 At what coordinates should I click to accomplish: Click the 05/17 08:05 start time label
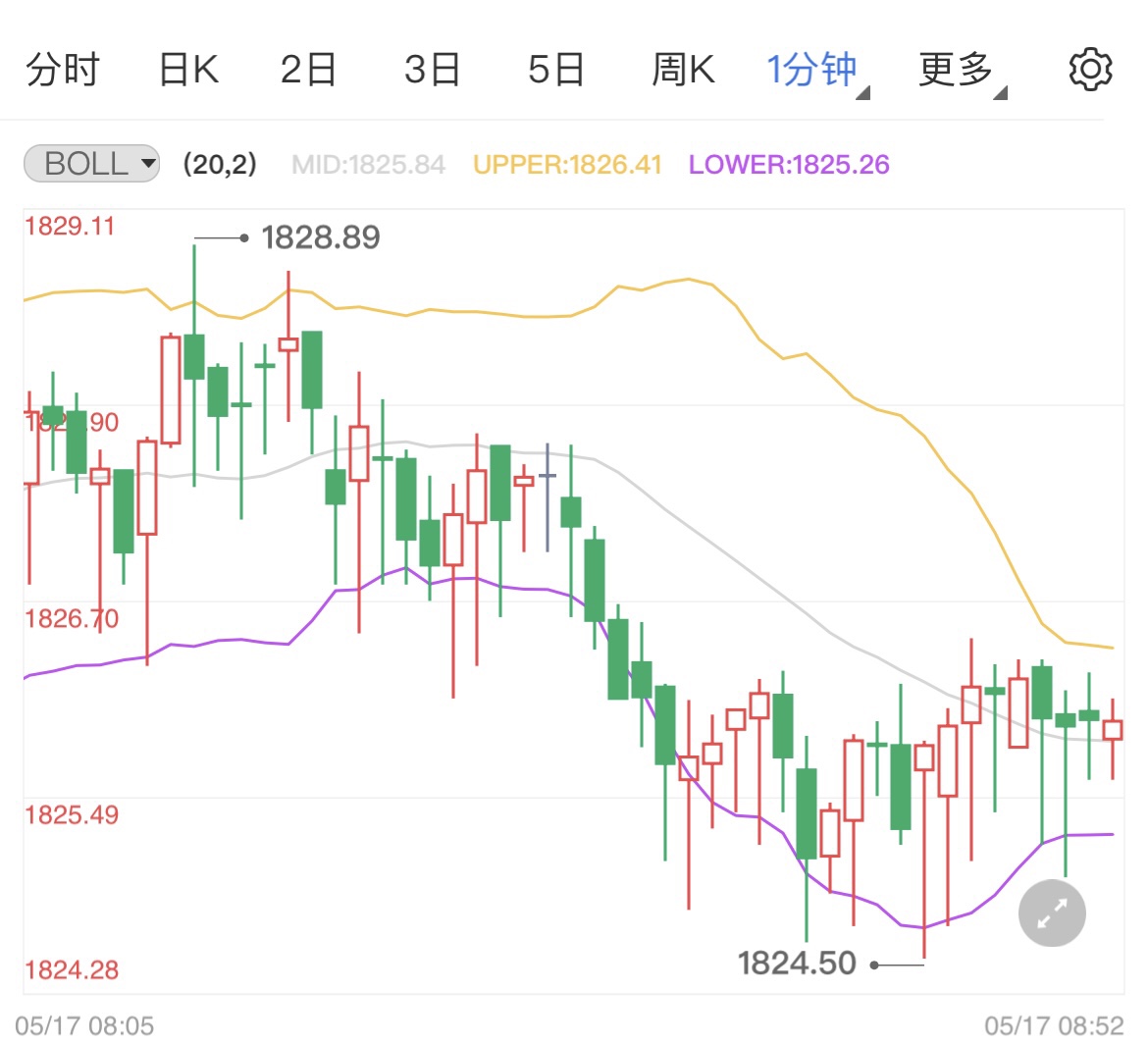(84, 1026)
